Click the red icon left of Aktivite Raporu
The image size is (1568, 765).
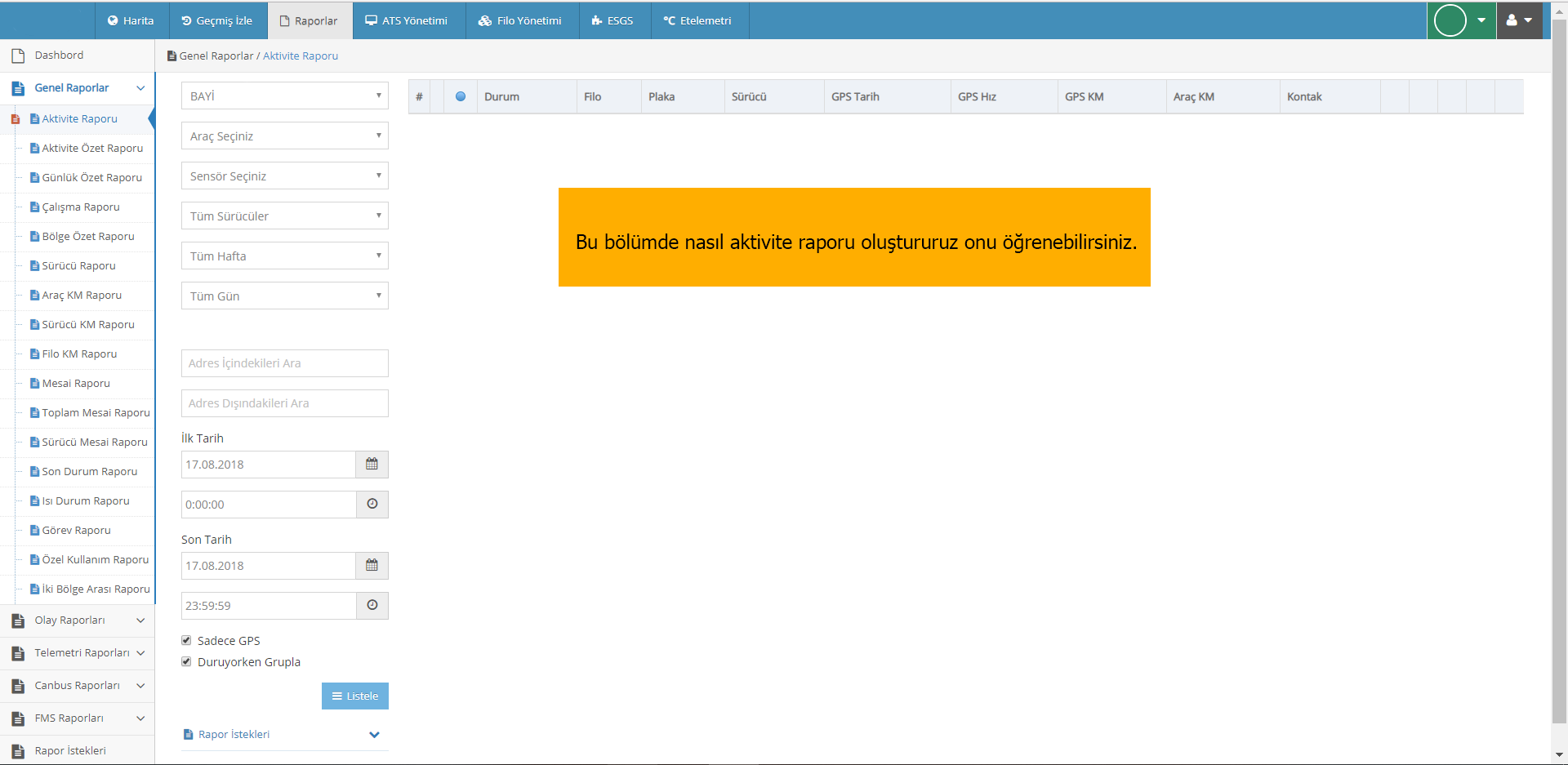click(x=15, y=119)
